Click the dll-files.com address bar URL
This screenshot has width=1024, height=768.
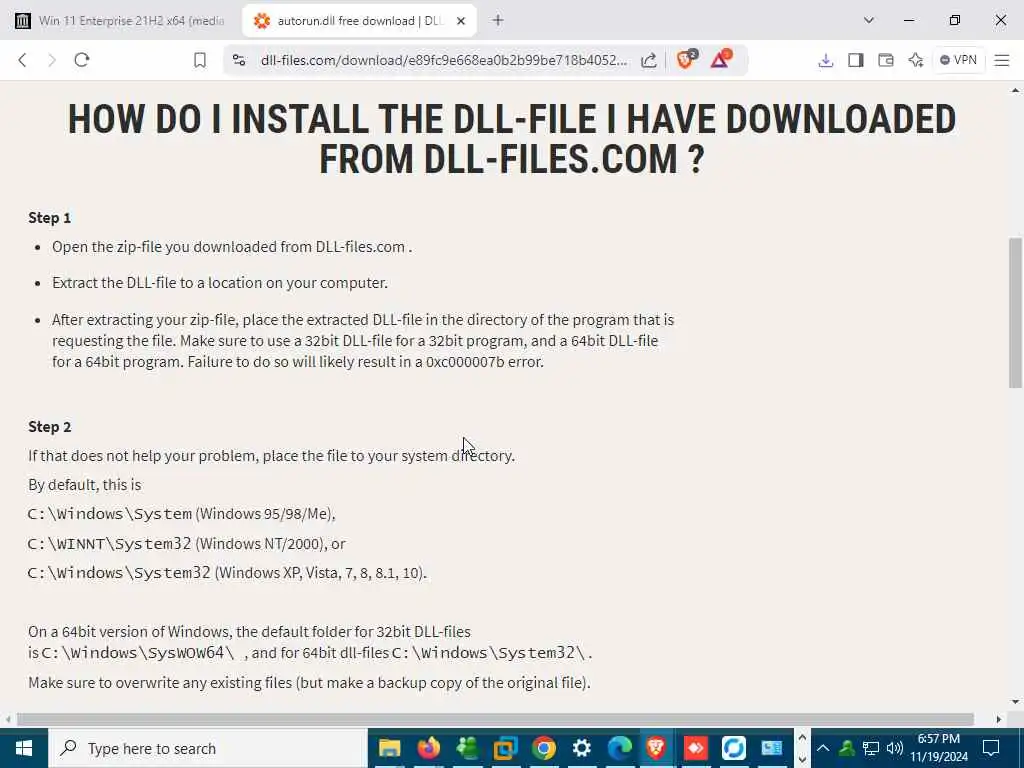point(443,60)
